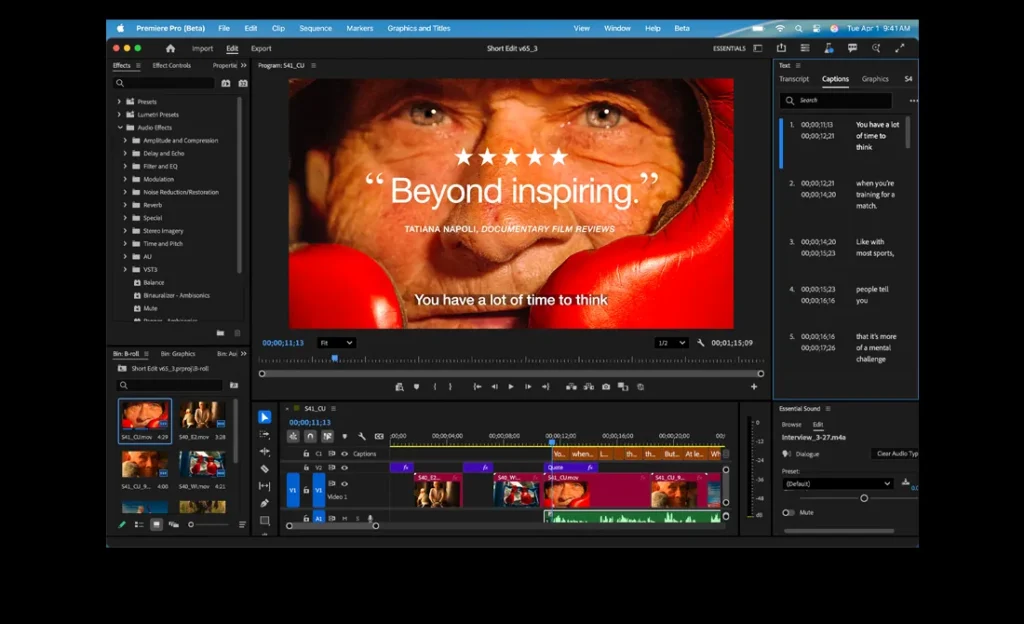Click the Add Marker icon below the program monitor
Viewport: 1024px width, 624px height.
417,386
